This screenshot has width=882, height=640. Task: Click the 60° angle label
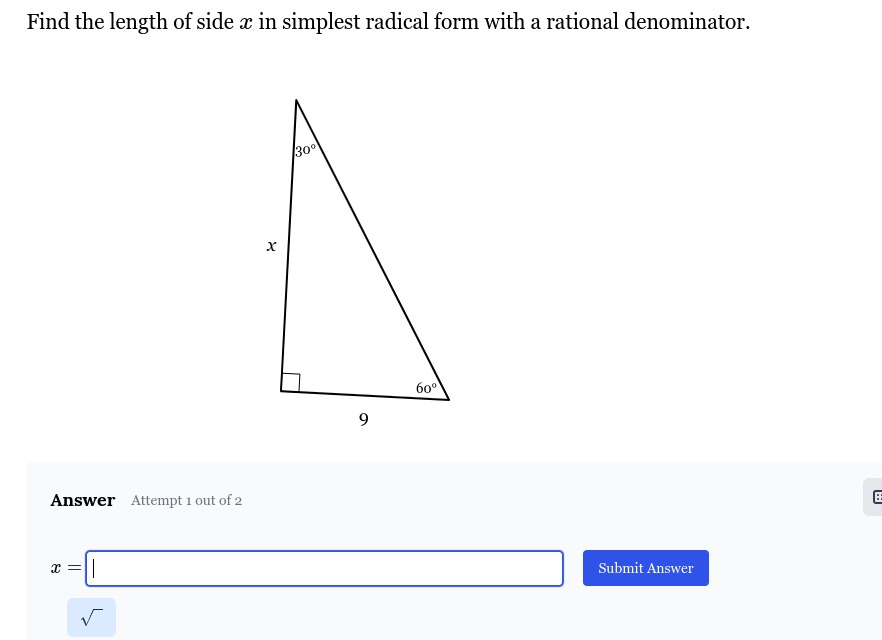(x=426, y=388)
